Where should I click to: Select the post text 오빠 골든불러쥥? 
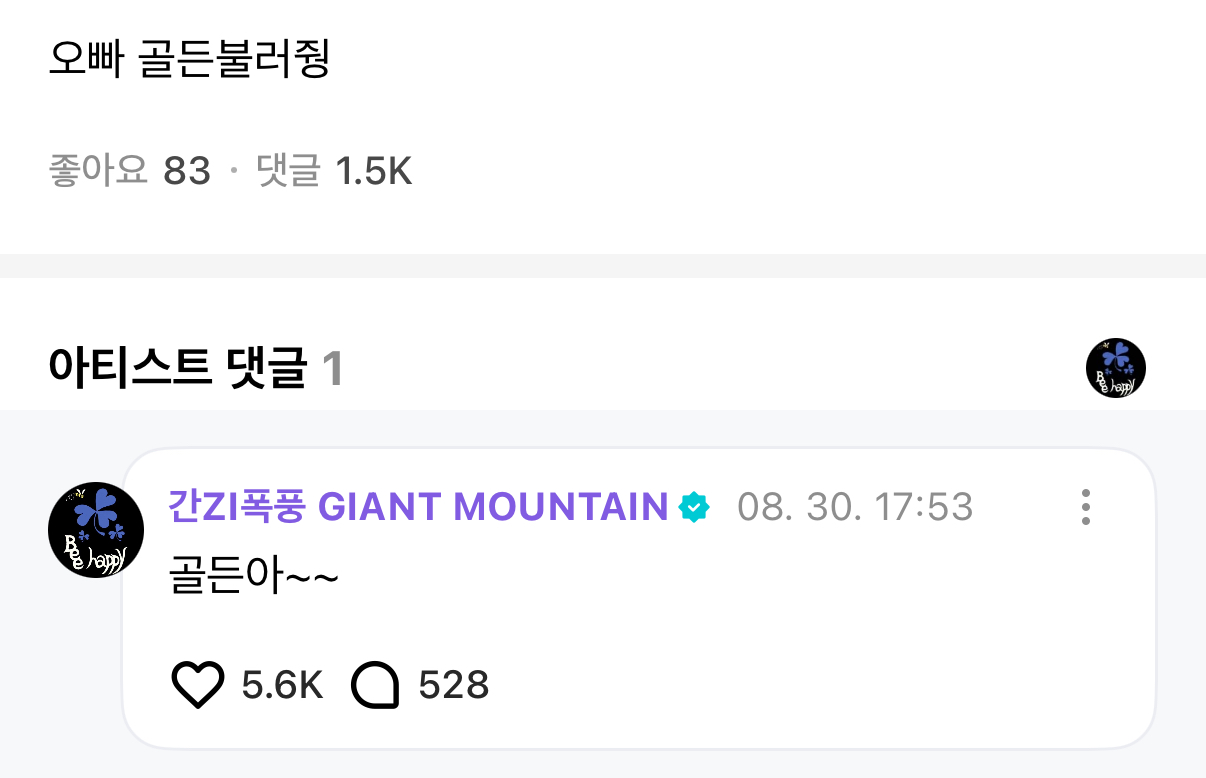[189, 60]
